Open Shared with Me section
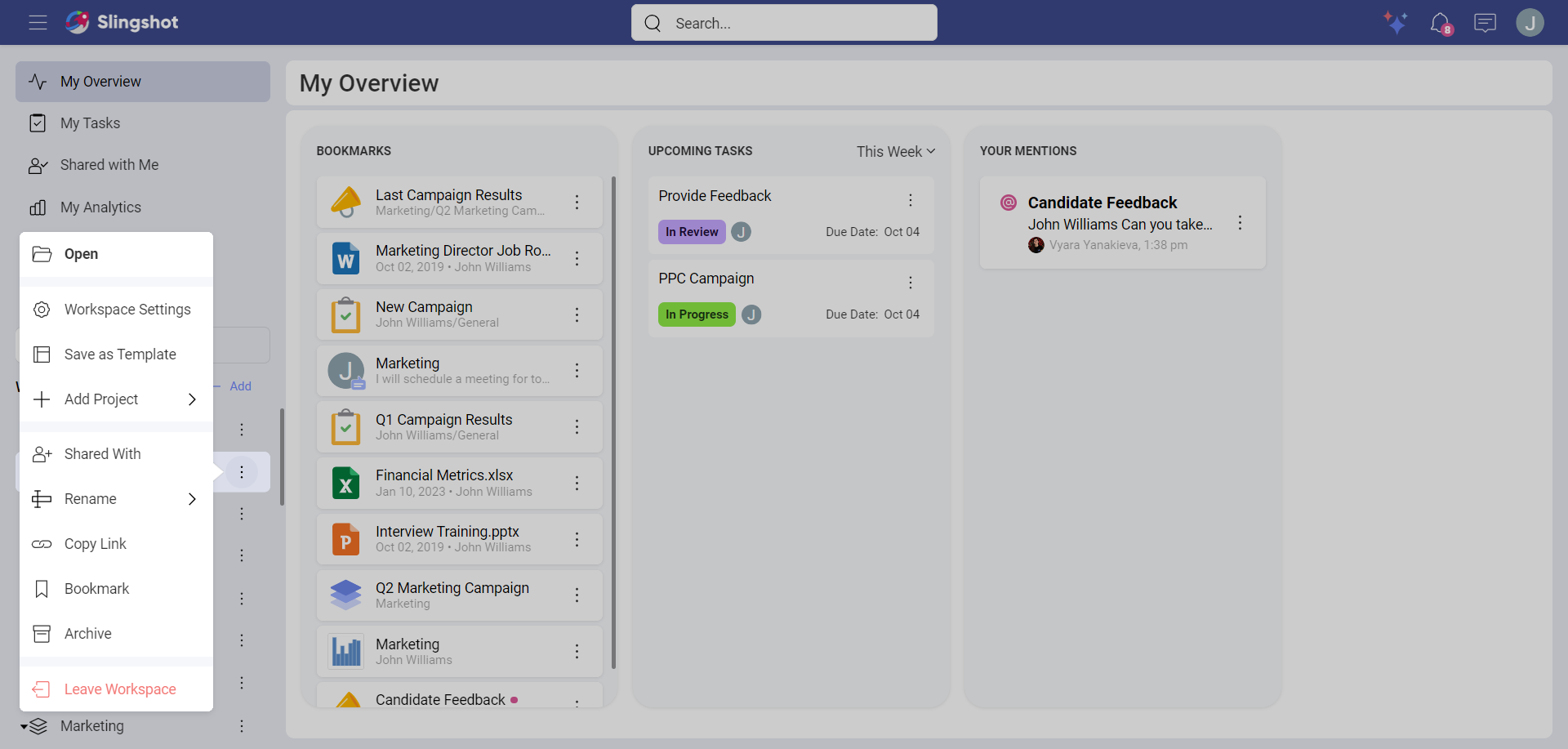Image resolution: width=1568 pixels, height=749 pixels. tap(143, 165)
